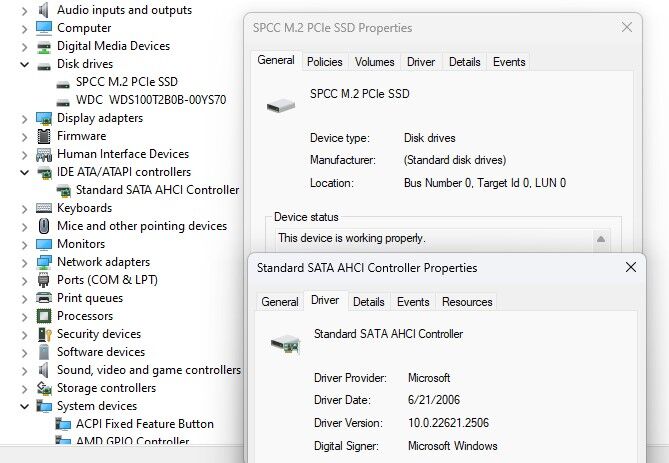Open the Volumes tab in SSD Properties

(x=375, y=62)
